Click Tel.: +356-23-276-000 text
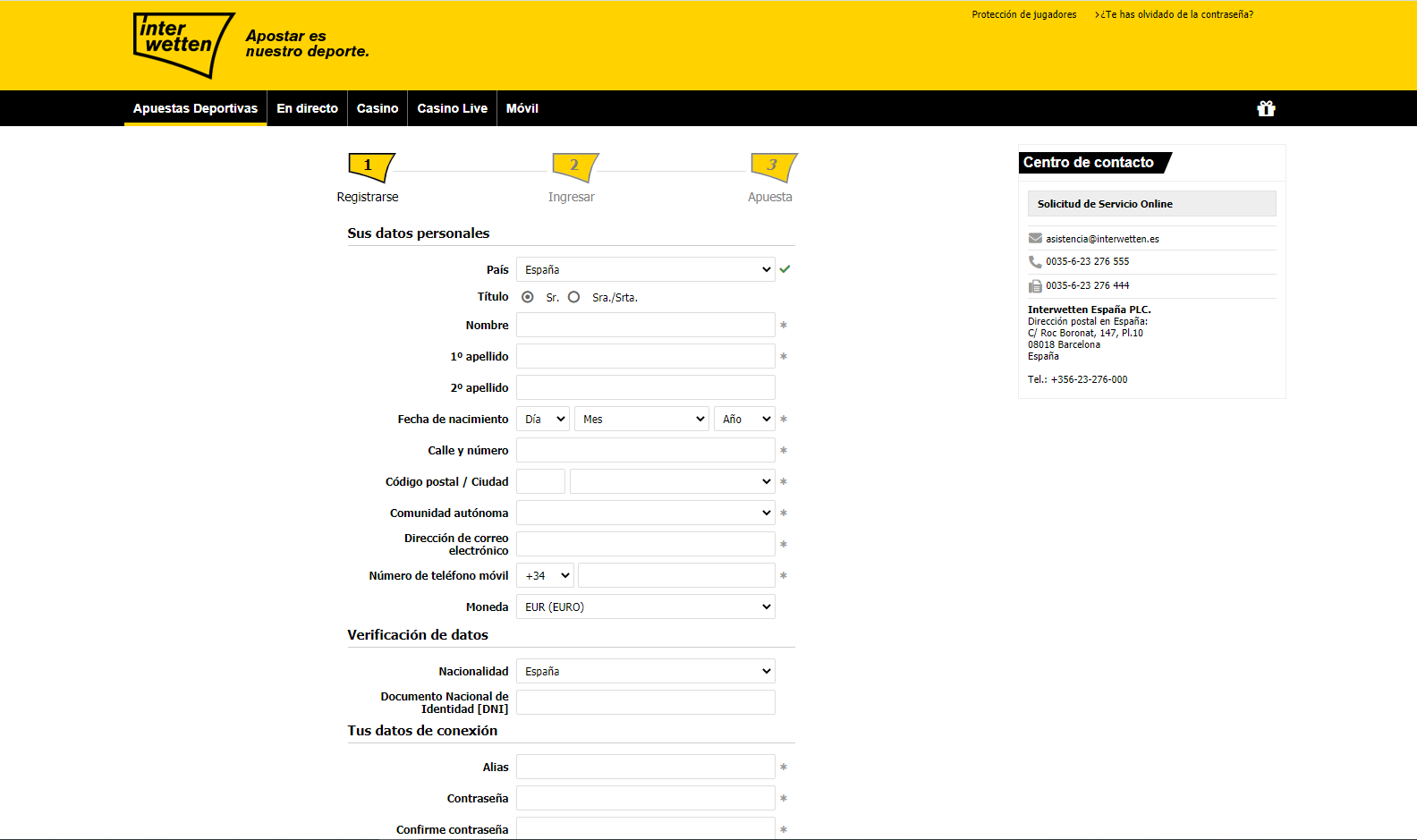 [1077, 379]
